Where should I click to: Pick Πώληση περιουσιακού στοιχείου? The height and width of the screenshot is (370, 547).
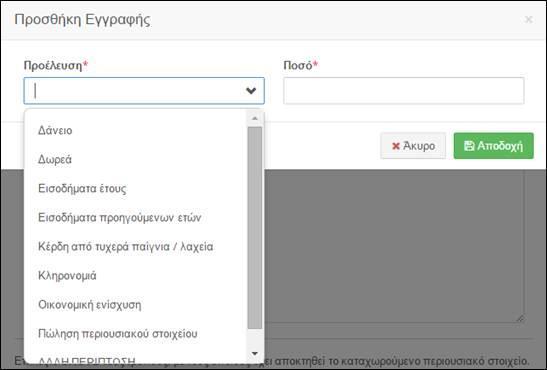(118, 334)
